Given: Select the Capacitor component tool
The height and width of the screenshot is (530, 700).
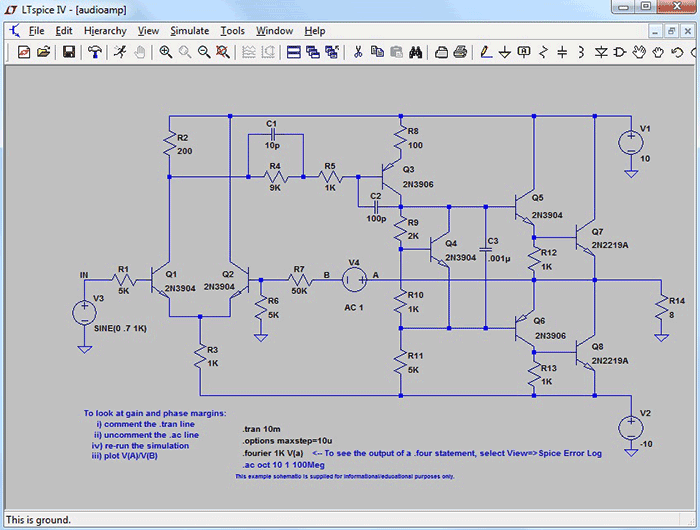Looking at the screenshot, I should pyautogui.click(x=562, y=52).
